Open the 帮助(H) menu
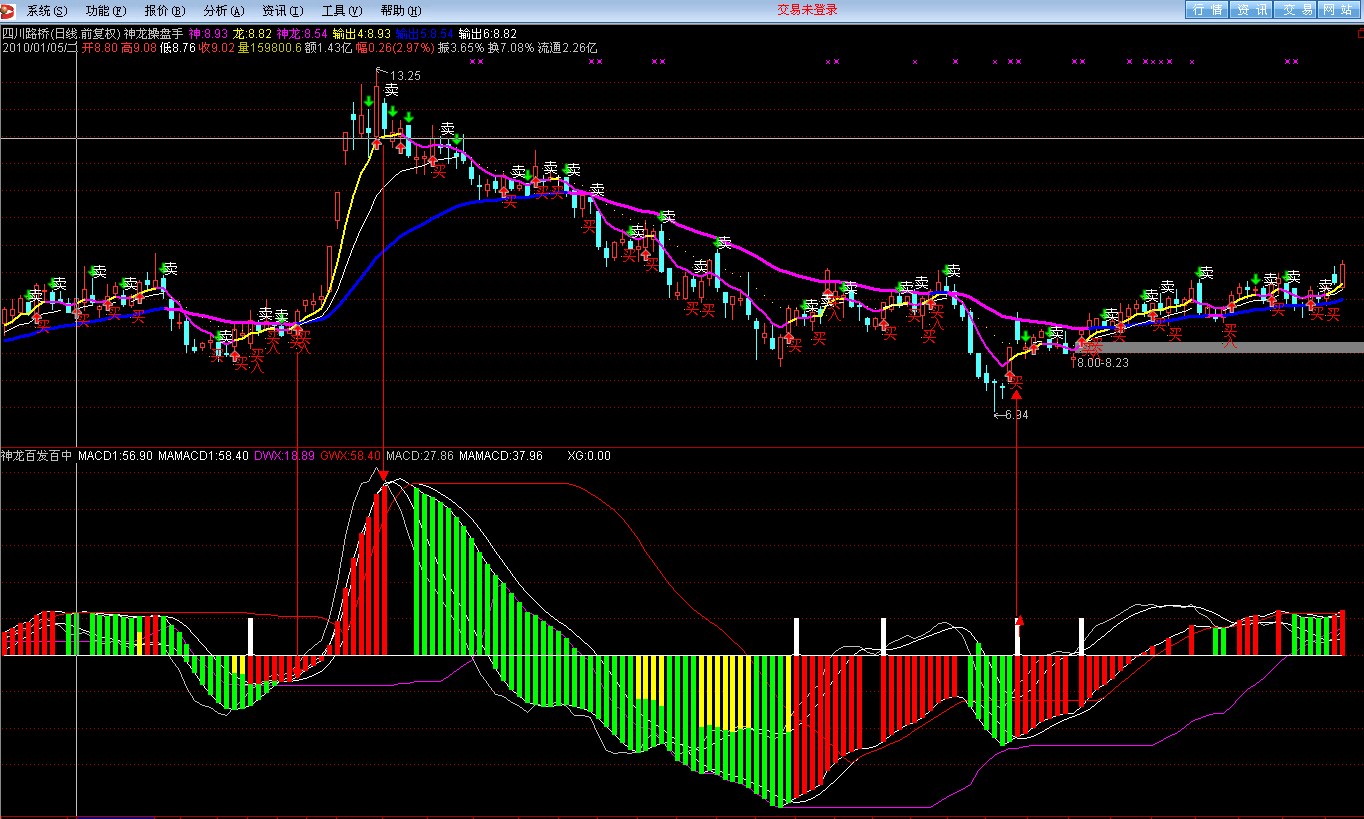 400,10
